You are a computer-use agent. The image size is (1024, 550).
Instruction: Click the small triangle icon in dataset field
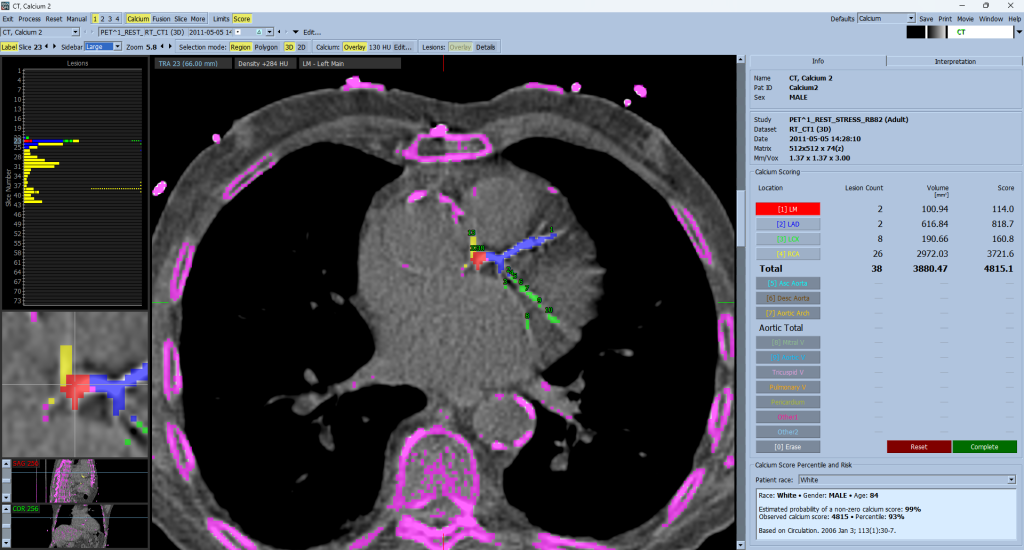point(259,32)
